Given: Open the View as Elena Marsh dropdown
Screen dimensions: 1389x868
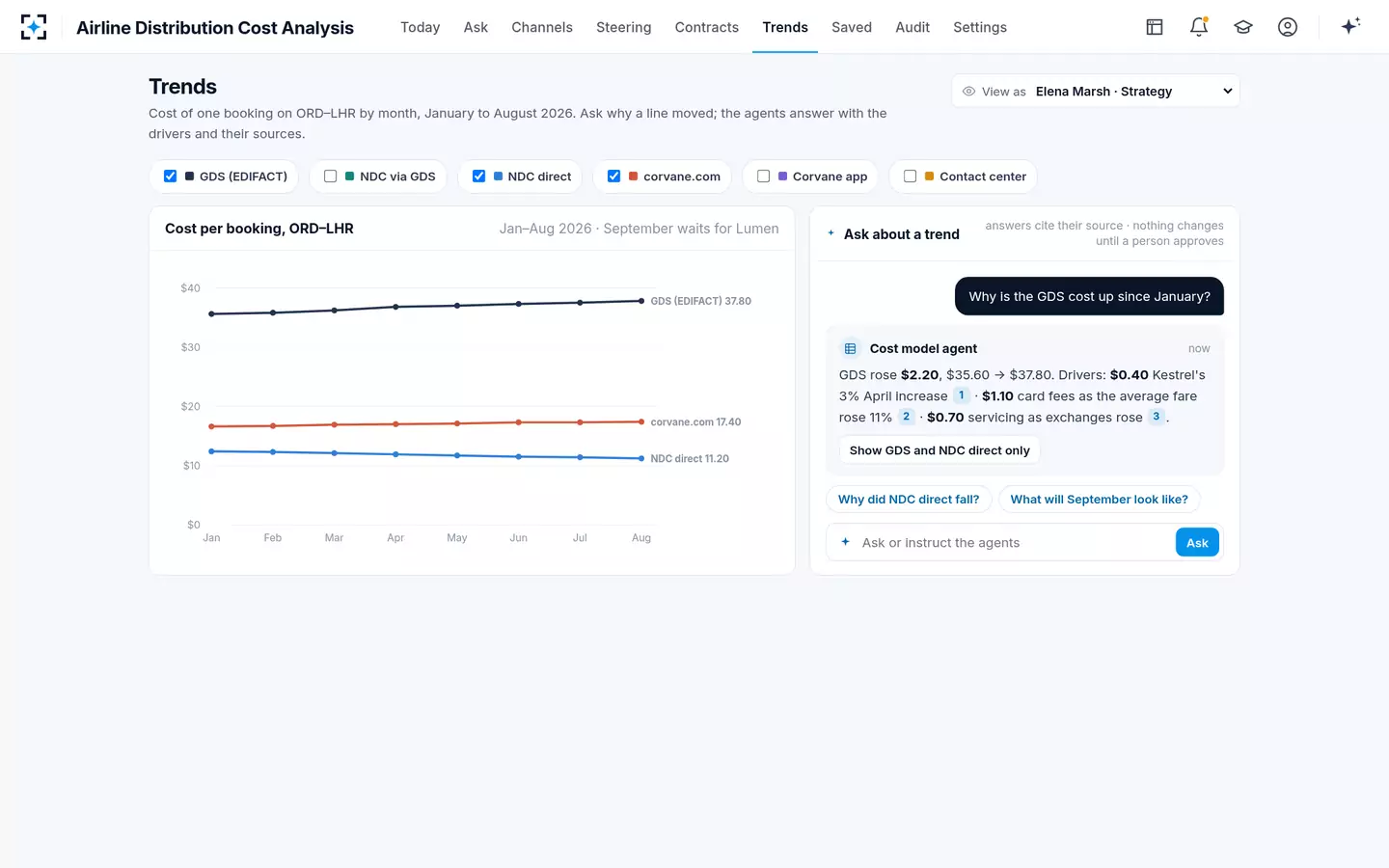Looking at the screenshot, I should [x=1096, y=92].
